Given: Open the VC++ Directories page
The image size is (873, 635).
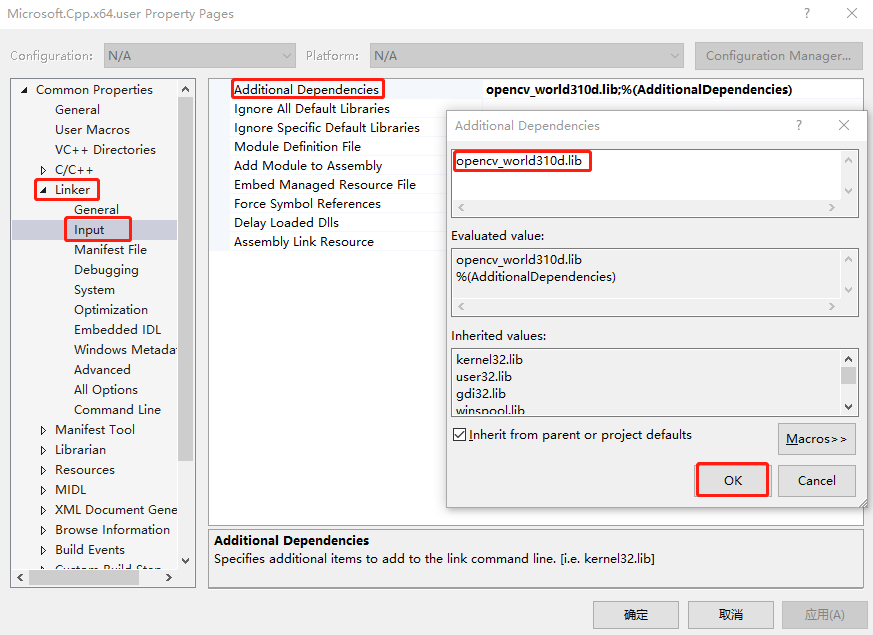Looking at the screenshot, I should [105, 150].
